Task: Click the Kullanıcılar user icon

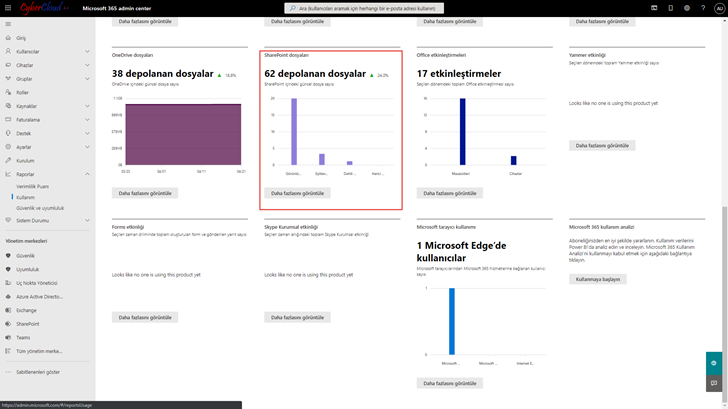Action: (8, 52)
